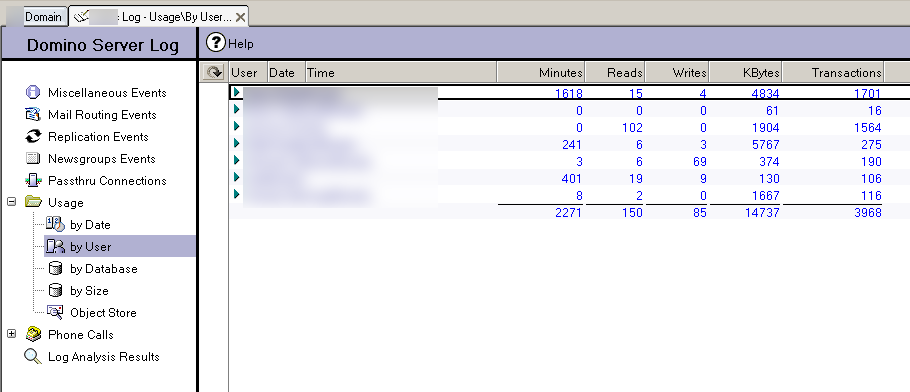
Task: Click the Reads column header
Action: point(616,73)
